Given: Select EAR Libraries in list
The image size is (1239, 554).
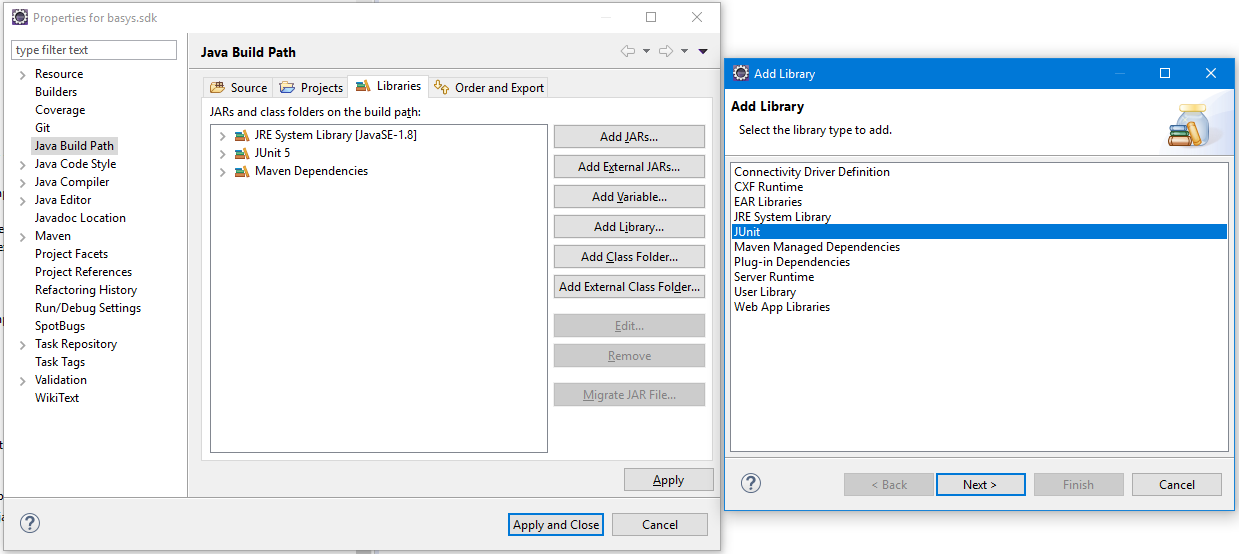Looking at the screenshot, I should (x=979, y=202).
